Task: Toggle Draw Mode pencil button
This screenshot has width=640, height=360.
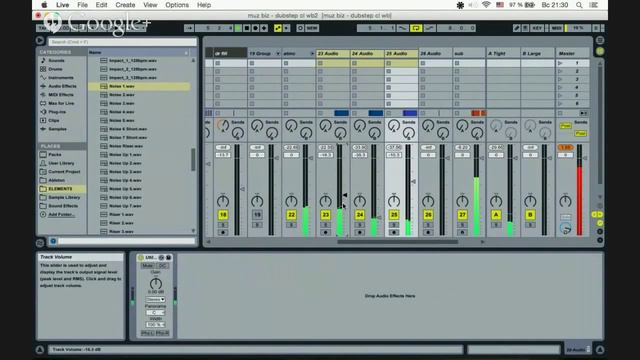Action: (517, 28)
